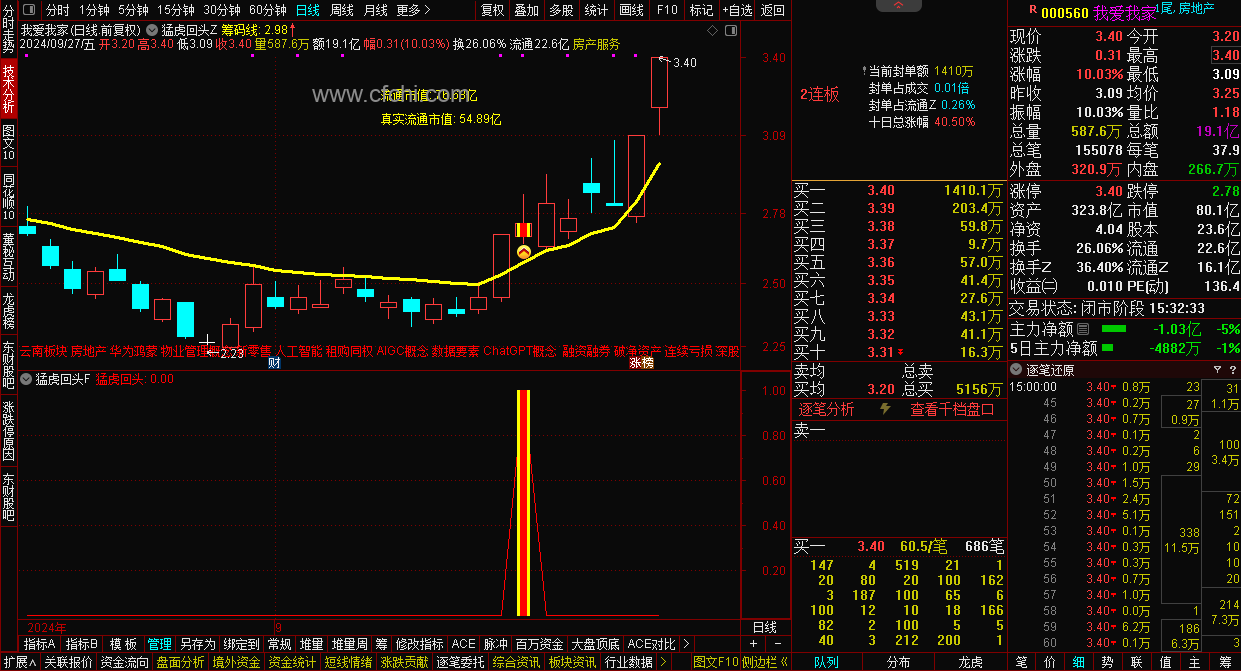The width and height of the screenshot is (1241, 671).
Task: Open the 逐笔委托 tab
Action: coord(461,662)
